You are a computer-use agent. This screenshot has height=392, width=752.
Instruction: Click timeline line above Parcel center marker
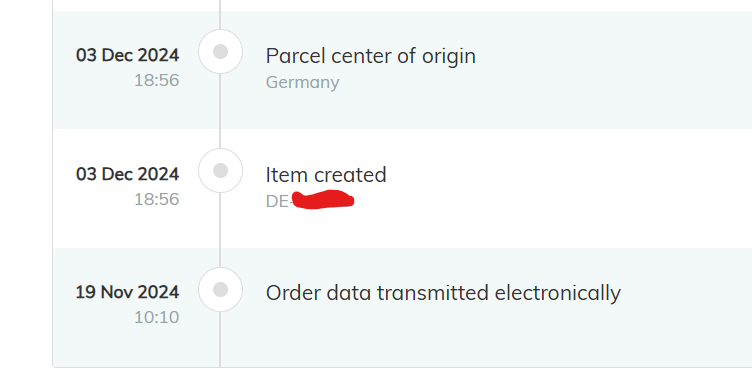click(220, 14)
